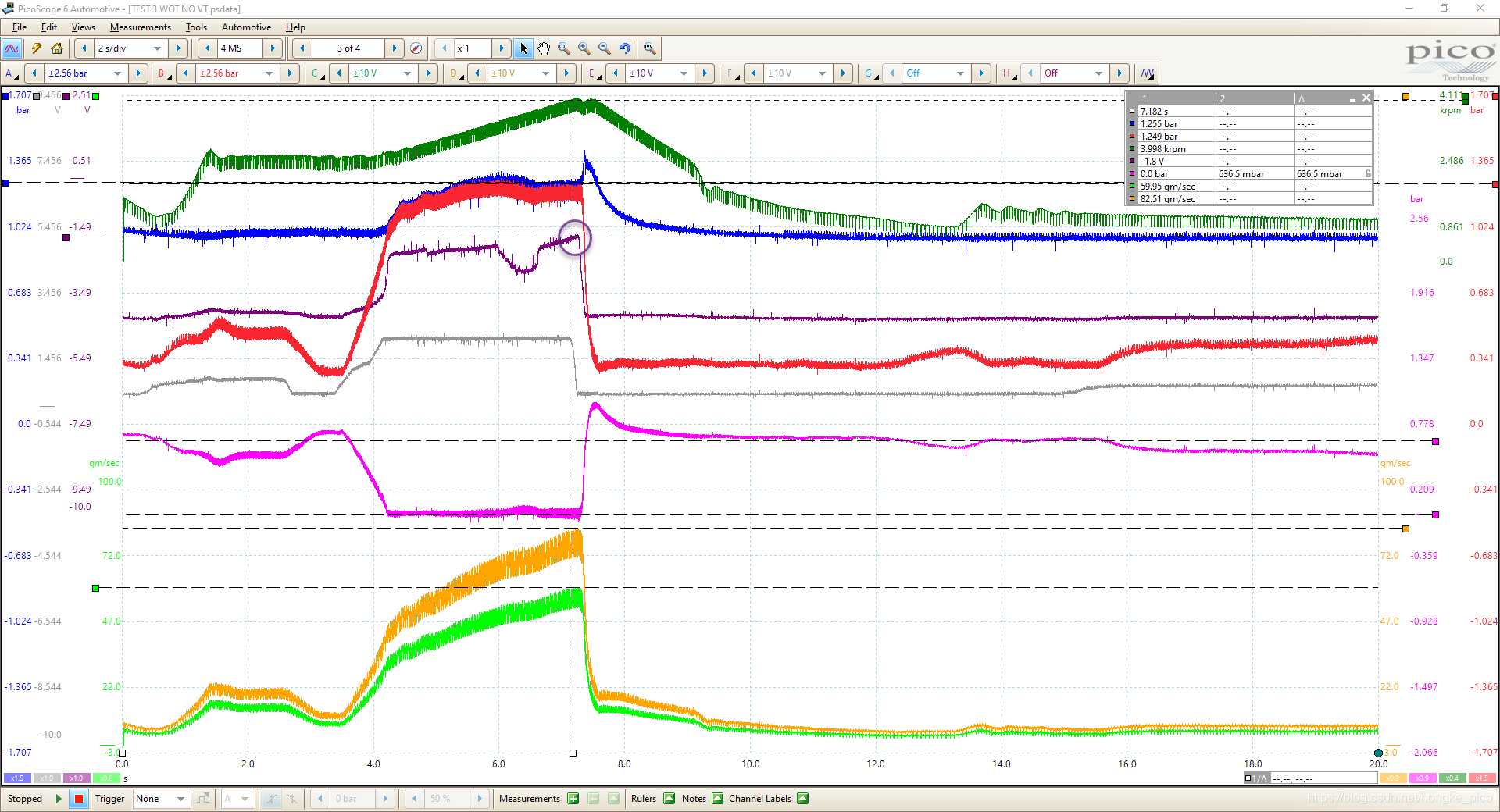Decrease the 2 s/div timebase
1500x812 pixels.
84,48
